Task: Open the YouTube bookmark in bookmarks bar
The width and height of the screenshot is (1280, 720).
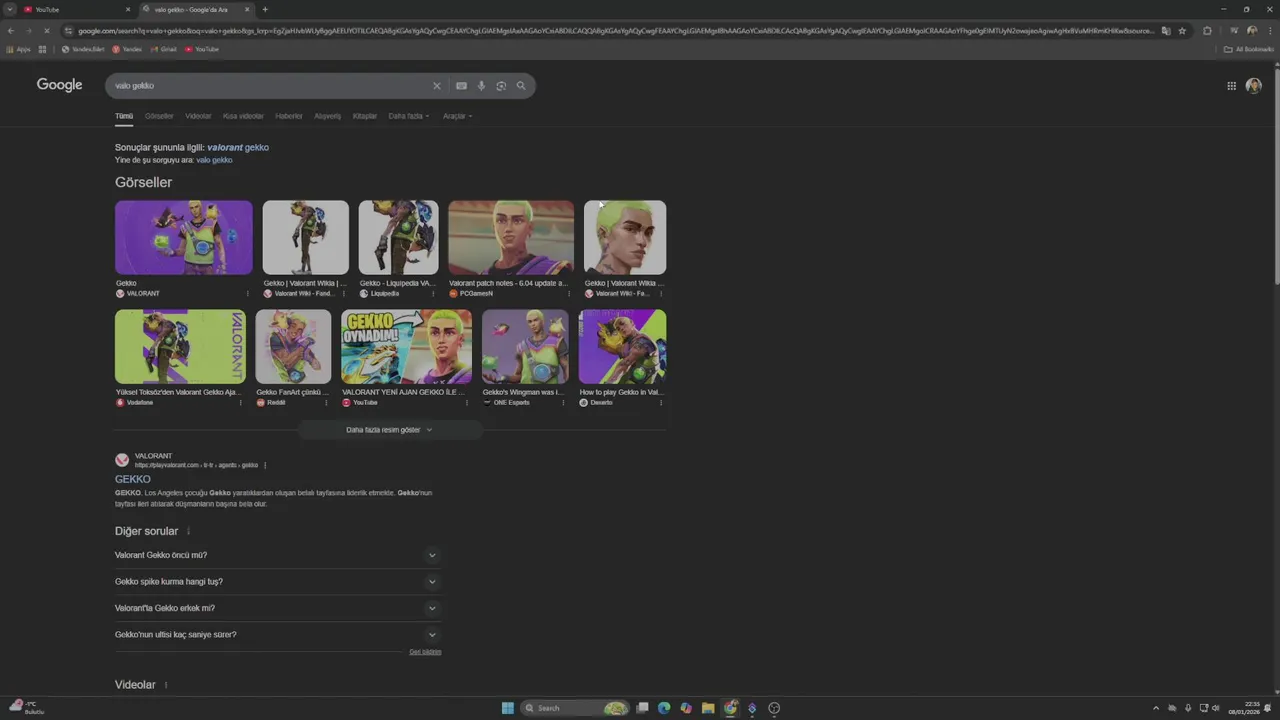Action: 201,49
